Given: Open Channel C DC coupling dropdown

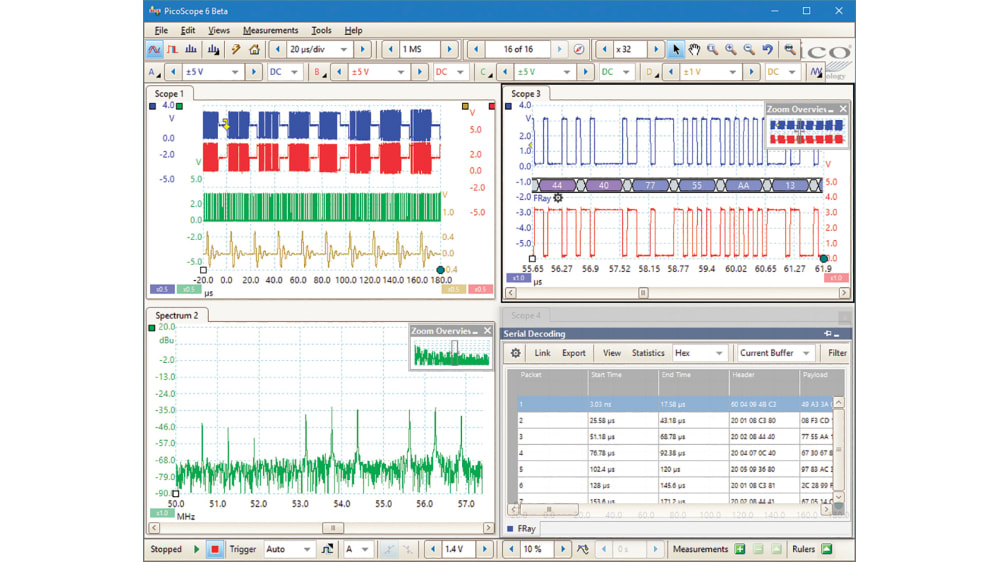Looking at the screenshot, I should pyautogui.click(x=626, y=72).
